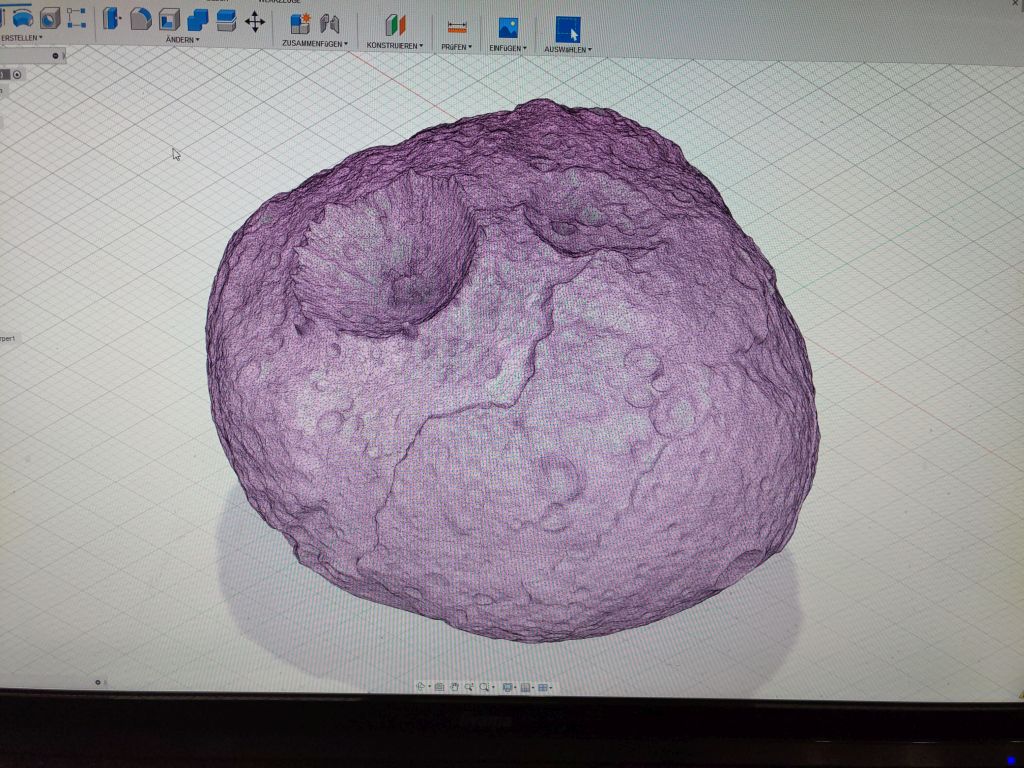1024x768 pixels.
Task: Select the Insert Image icon
Action: pyautogui.click(x=508, y=28)
